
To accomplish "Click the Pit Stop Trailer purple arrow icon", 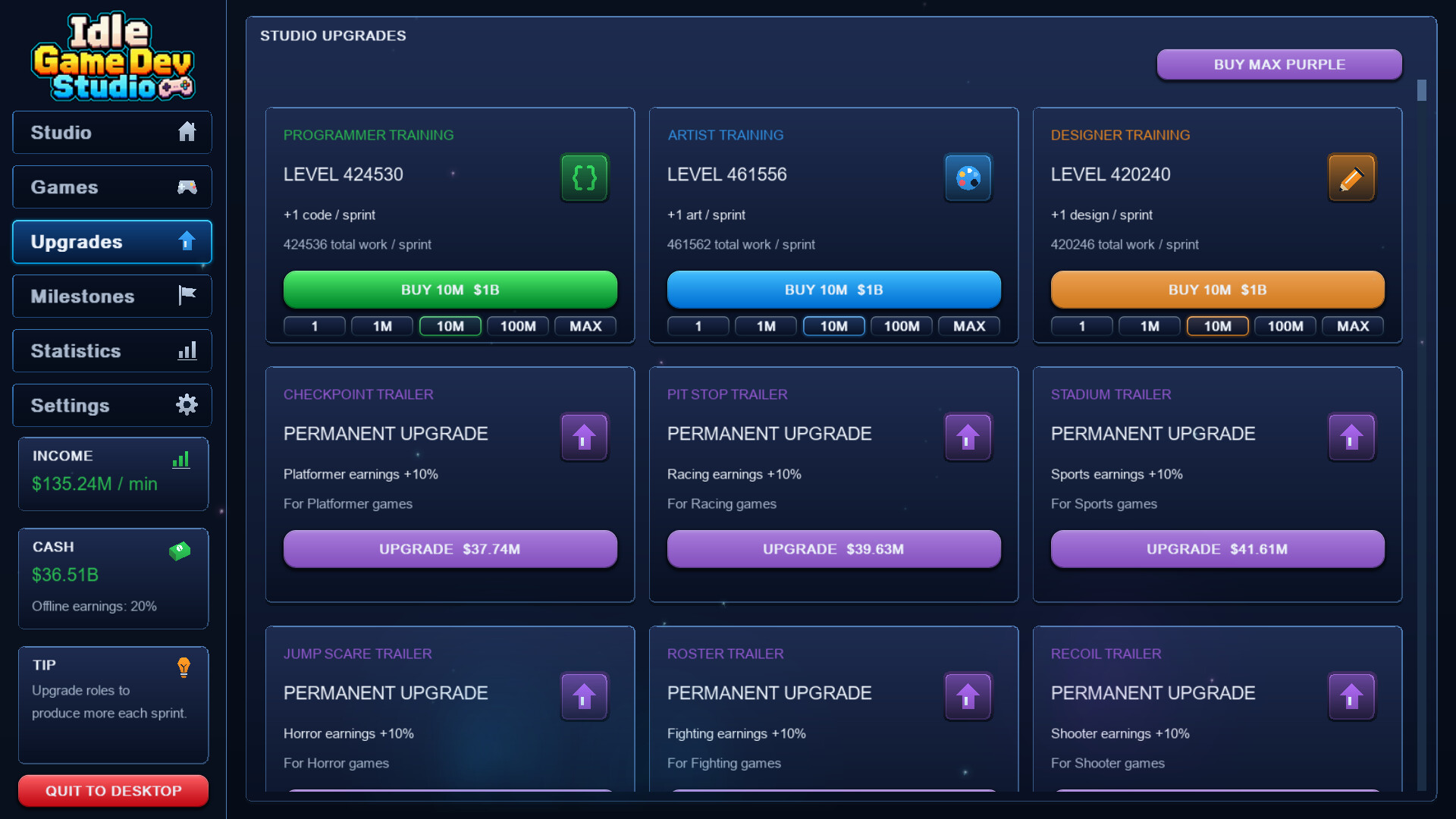I will click(968, 437).
